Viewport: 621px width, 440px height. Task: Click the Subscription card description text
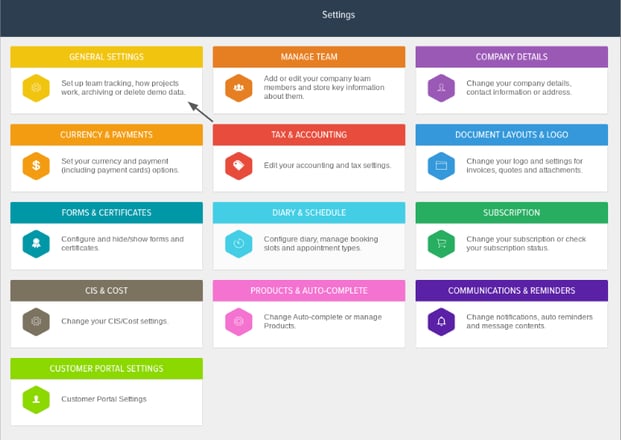[x=526, y=244]
